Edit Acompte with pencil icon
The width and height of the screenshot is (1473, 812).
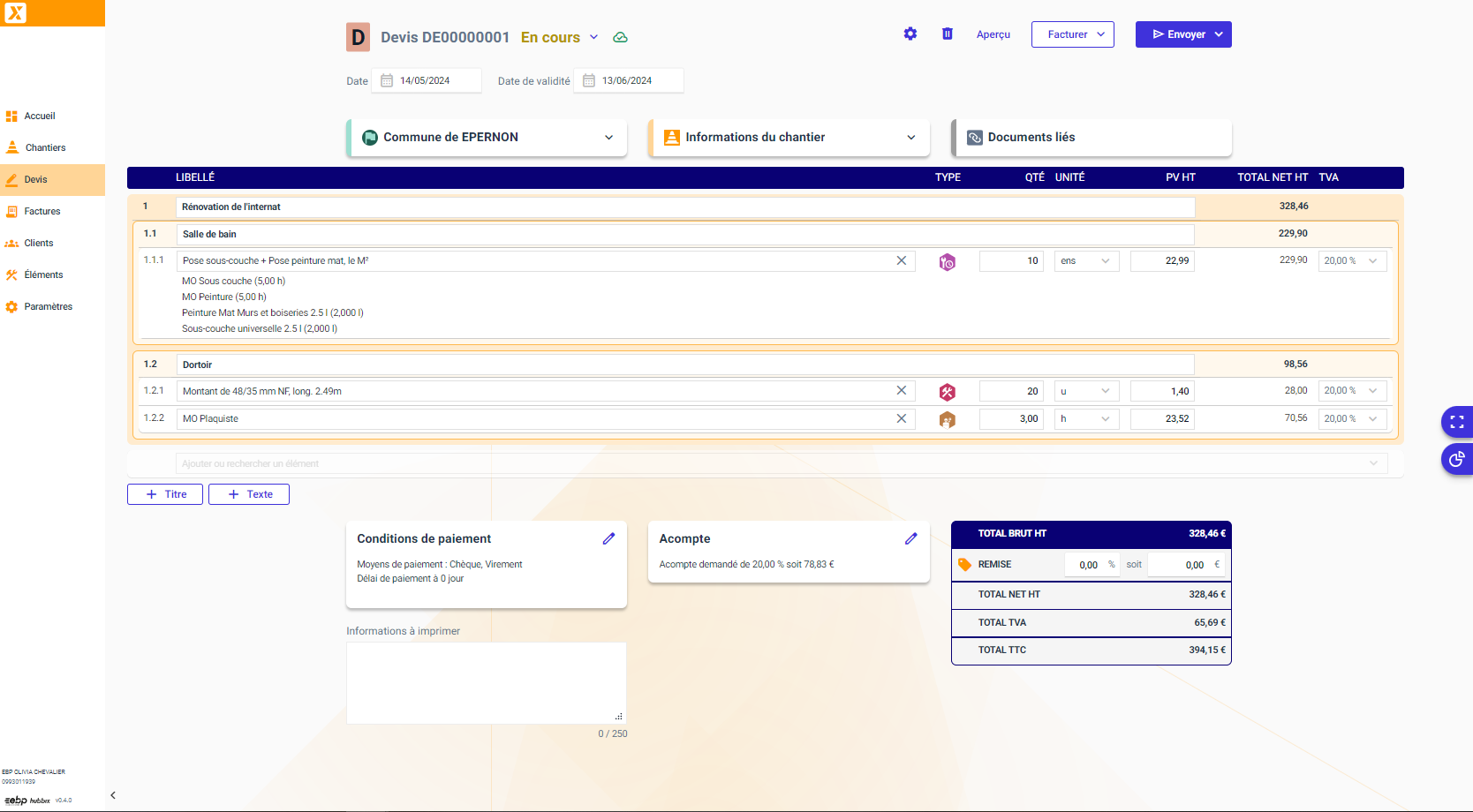pyautogui.click(x=911, y=538)
